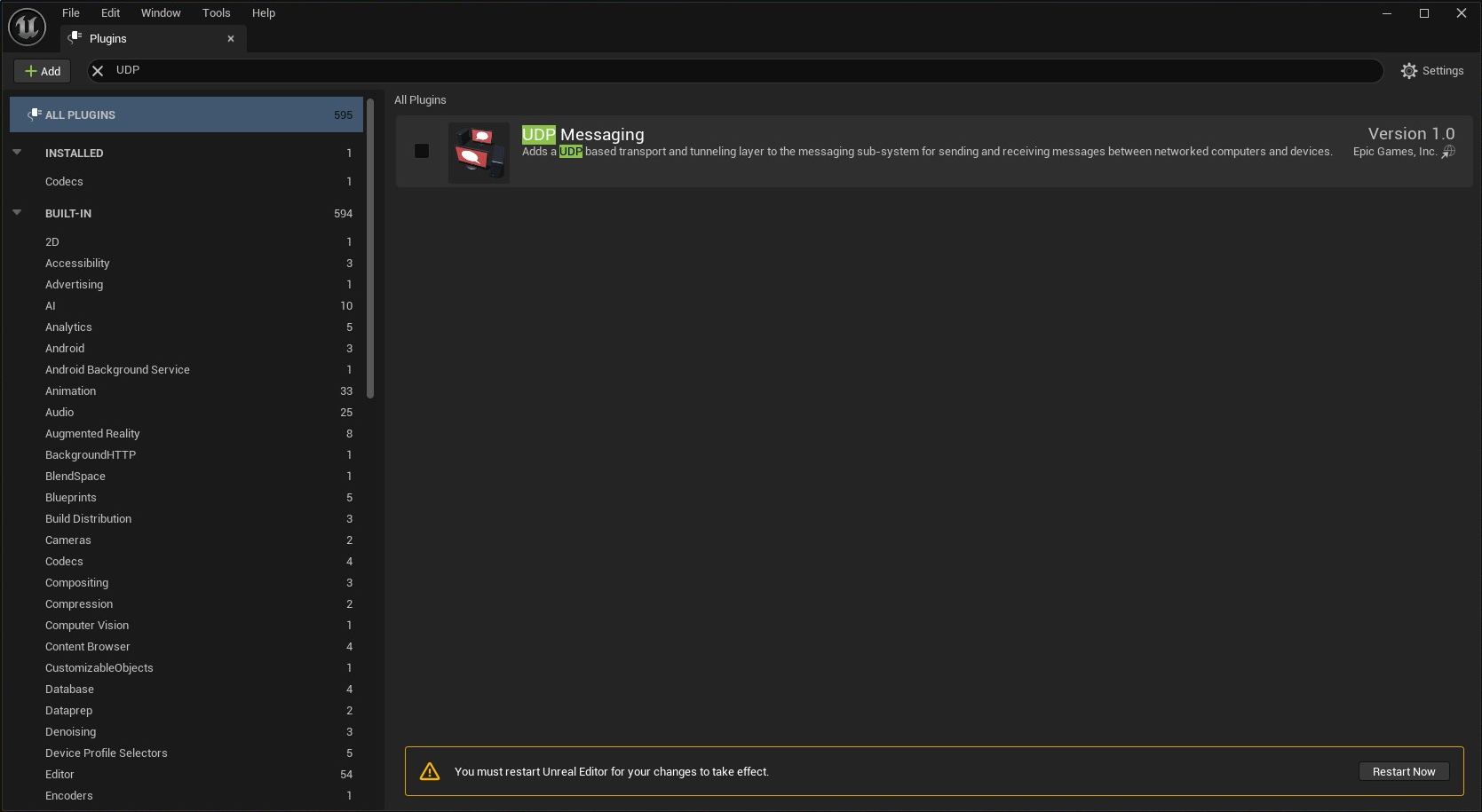
Task: Open the Help menu
Action: pyautogui.click(x=264, y=12)
